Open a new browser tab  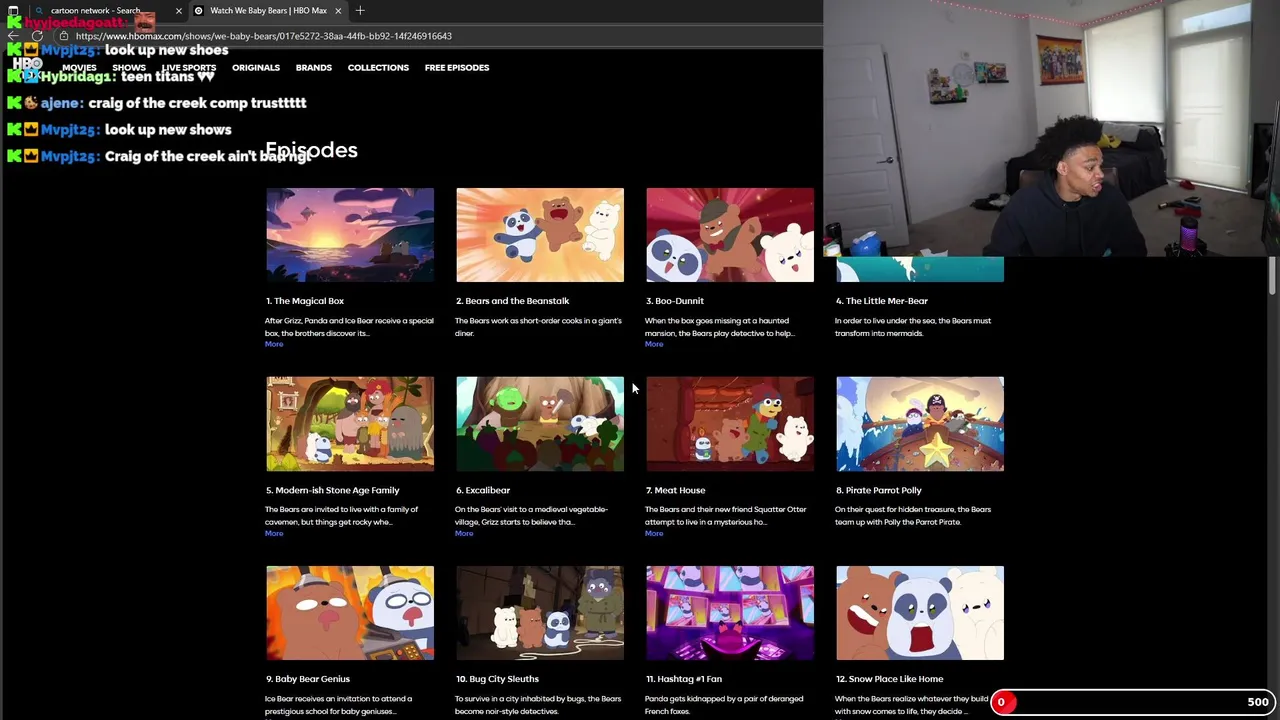pyautogui.click(x=360, y=11)
